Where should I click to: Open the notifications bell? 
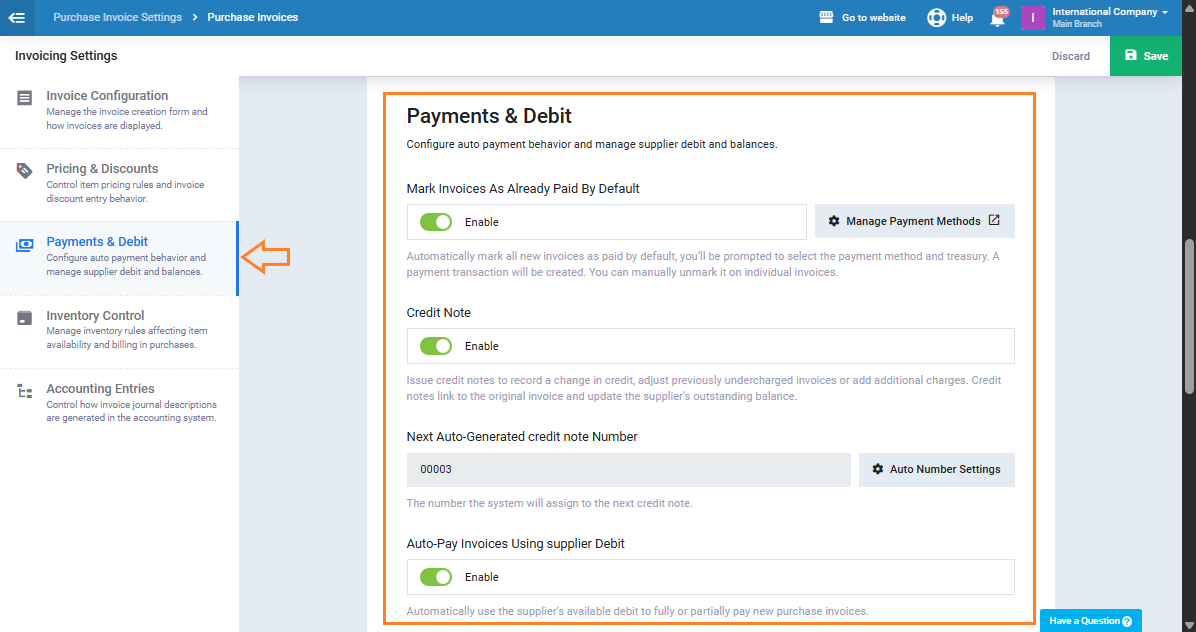(x=997, y=18)
